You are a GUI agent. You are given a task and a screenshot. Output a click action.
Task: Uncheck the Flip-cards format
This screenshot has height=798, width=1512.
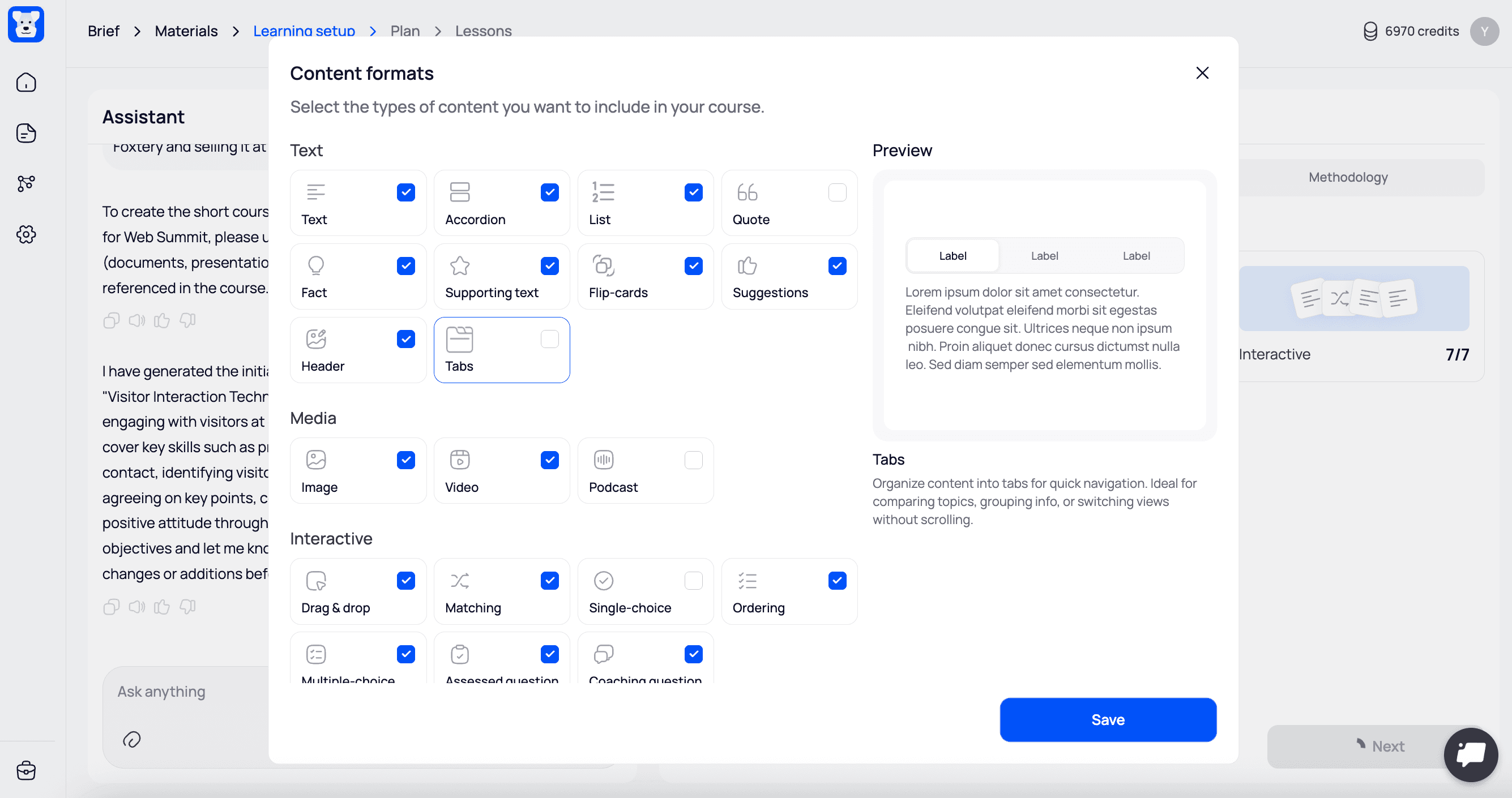pyautogui.click(x=693, y=265)
